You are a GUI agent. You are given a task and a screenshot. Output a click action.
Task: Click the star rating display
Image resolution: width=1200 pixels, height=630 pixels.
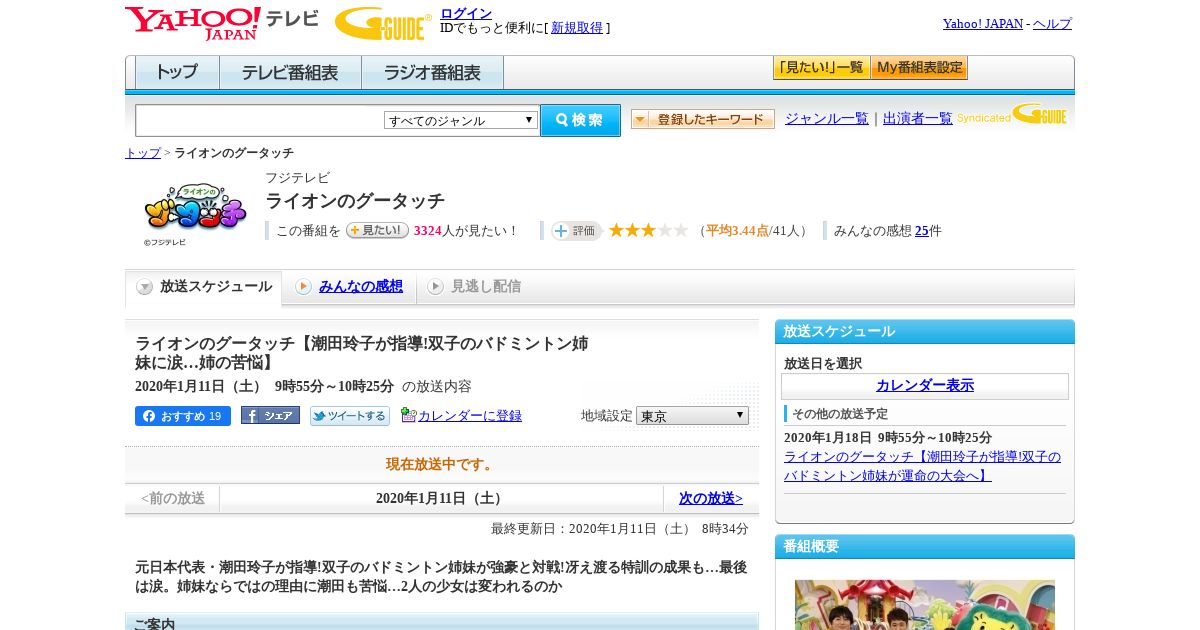pyautogui.click(x=649, y=230)
